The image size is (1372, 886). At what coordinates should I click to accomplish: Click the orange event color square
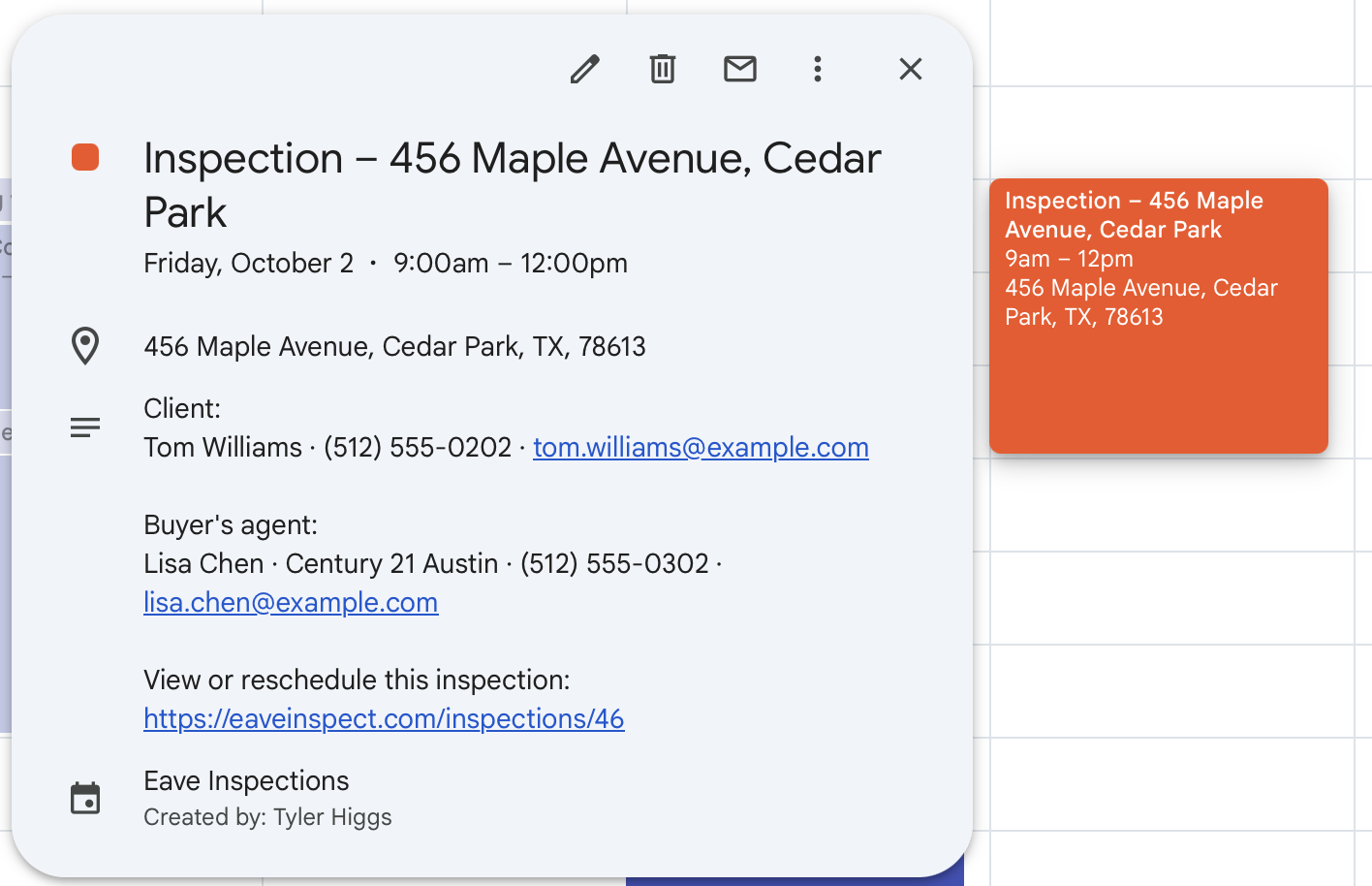pyautogui.click(x=85, y=157)
